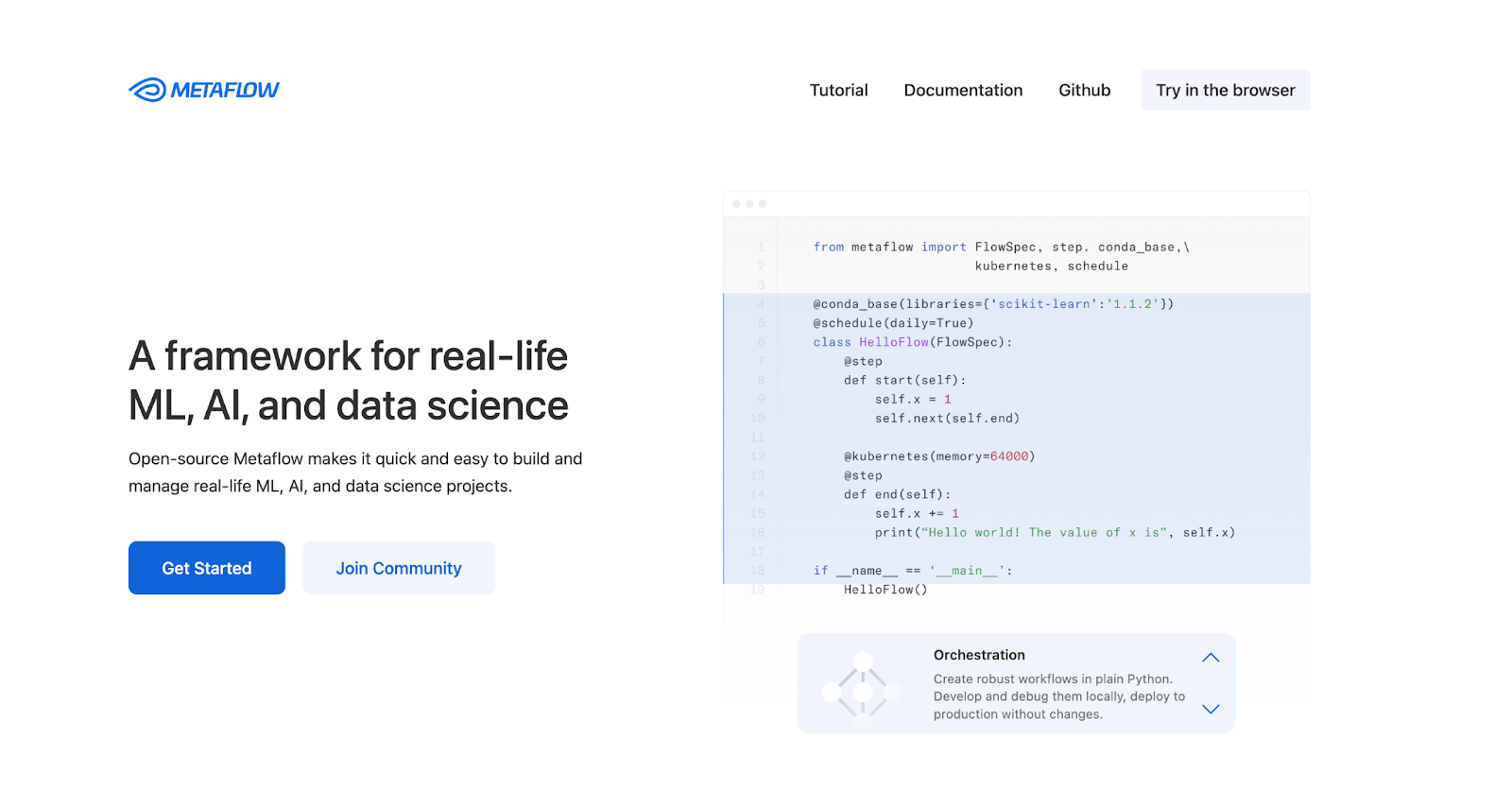Viewport: 1512px width, 808px height.
Task: Click the headline "A framework for real-life"
Action: coord(348,356)
